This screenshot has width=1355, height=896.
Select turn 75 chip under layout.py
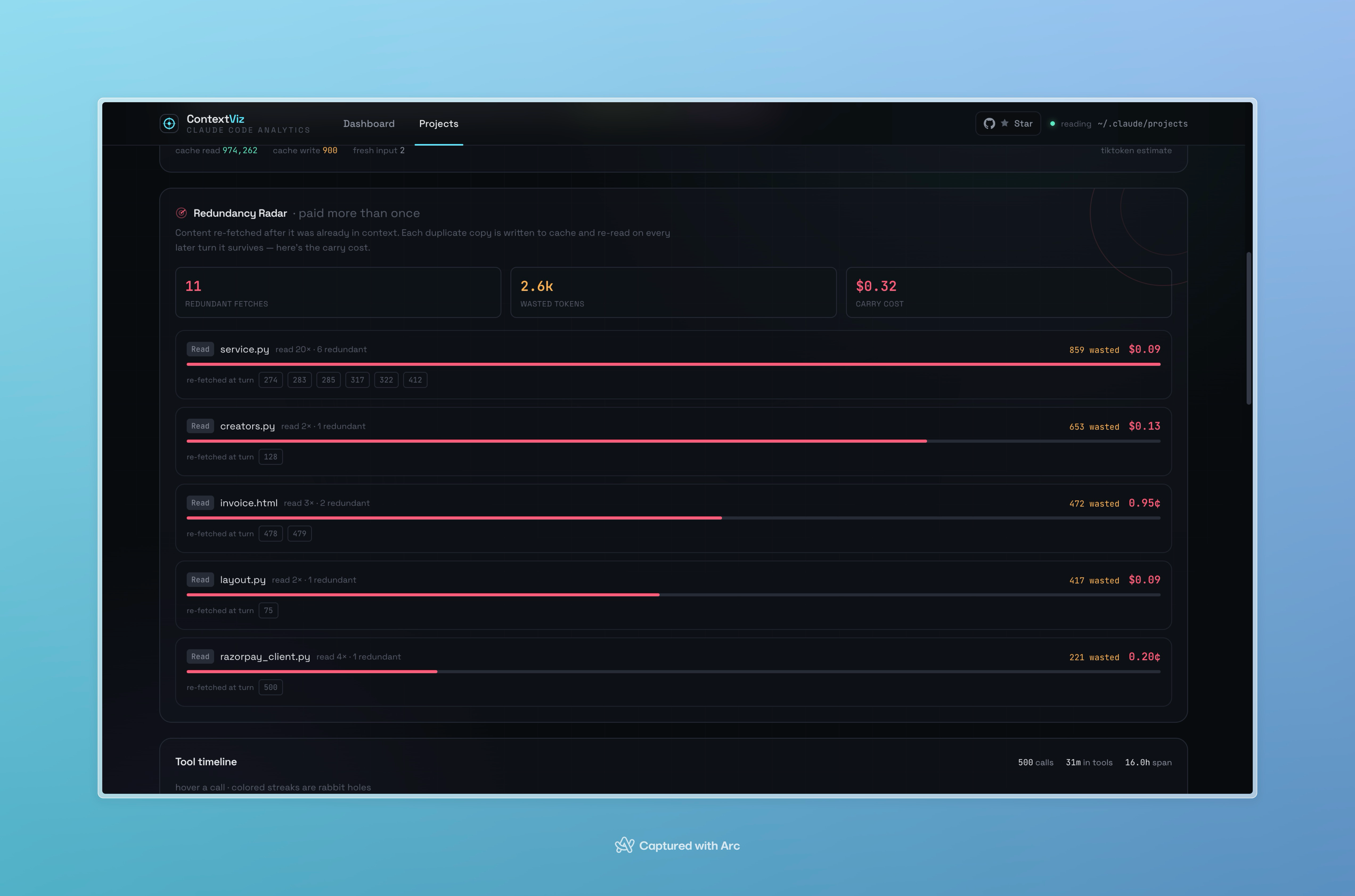(268, 610)
